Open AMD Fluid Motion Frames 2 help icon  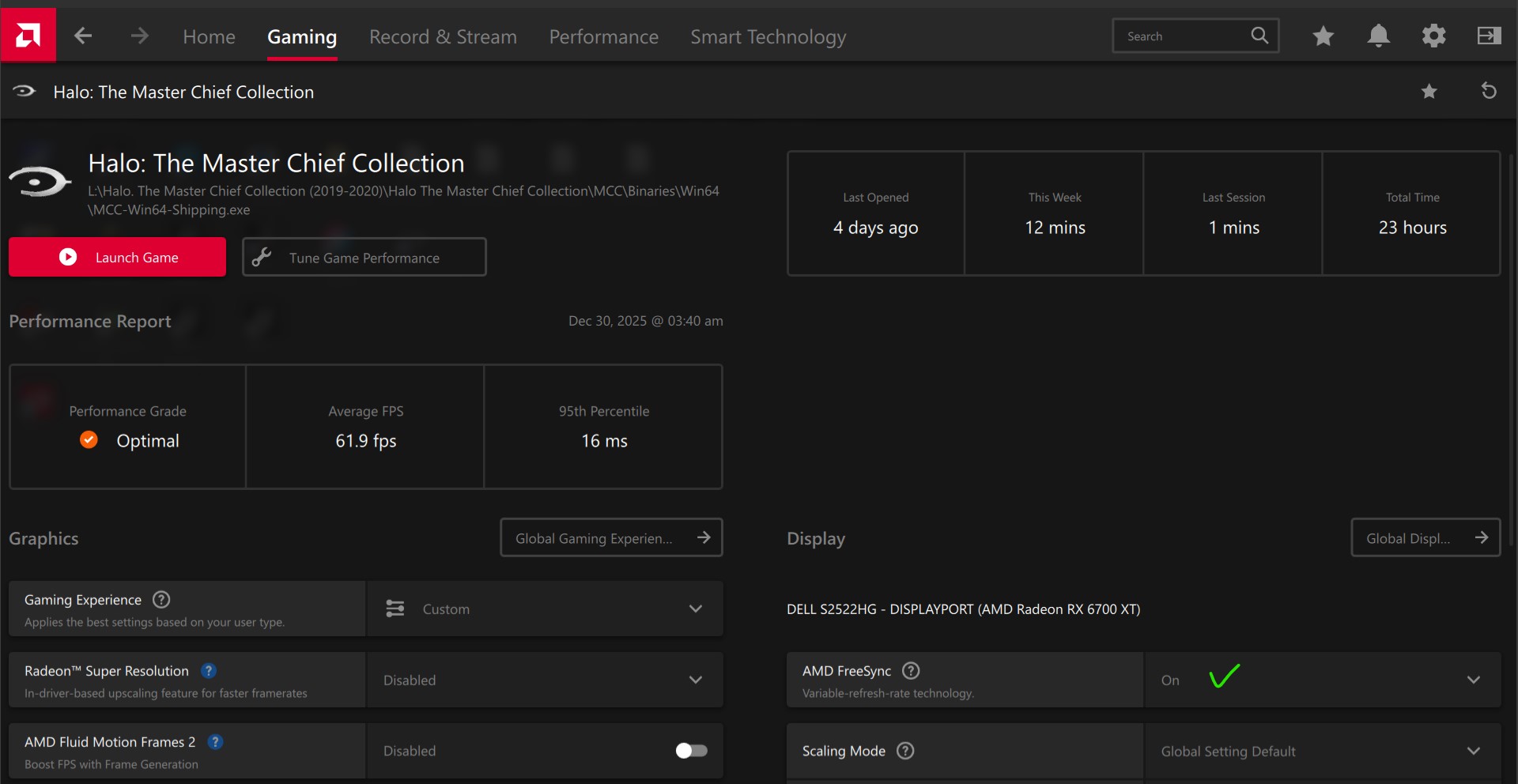(x=215, y=742)
